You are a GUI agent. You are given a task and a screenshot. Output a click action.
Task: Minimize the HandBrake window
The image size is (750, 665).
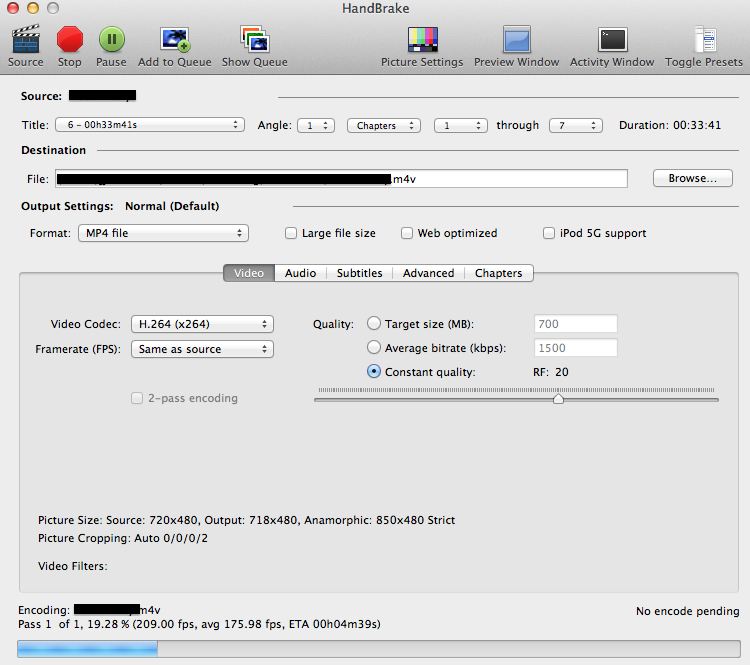(x=33, y=8)
